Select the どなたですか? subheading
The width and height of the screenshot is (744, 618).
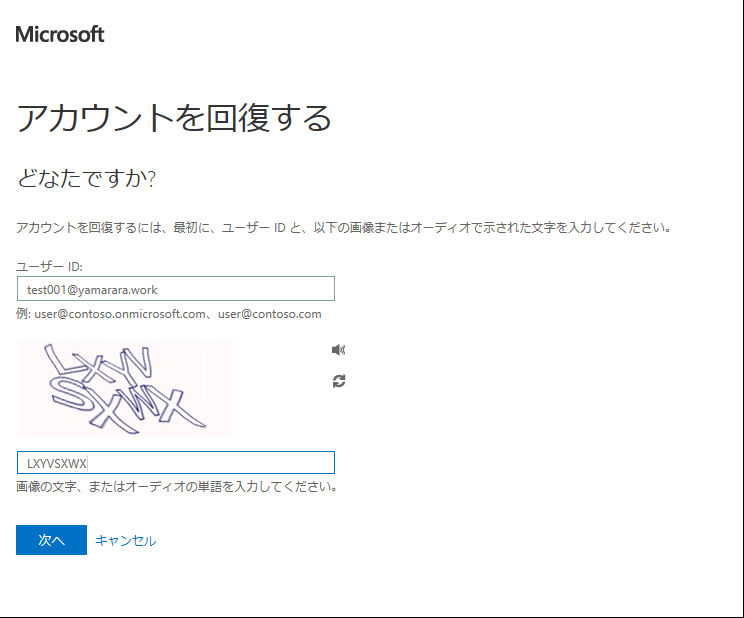tap(86, 178)
